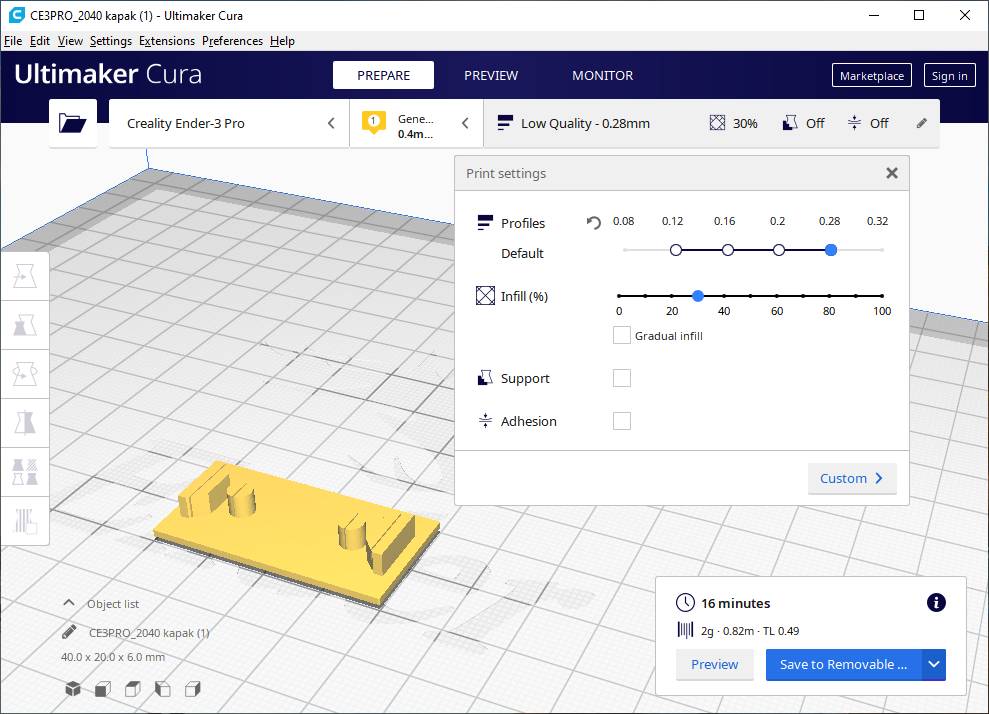Enable the Support checkbox
Viewport: 989px width, 714px height.
click(621, 378)
